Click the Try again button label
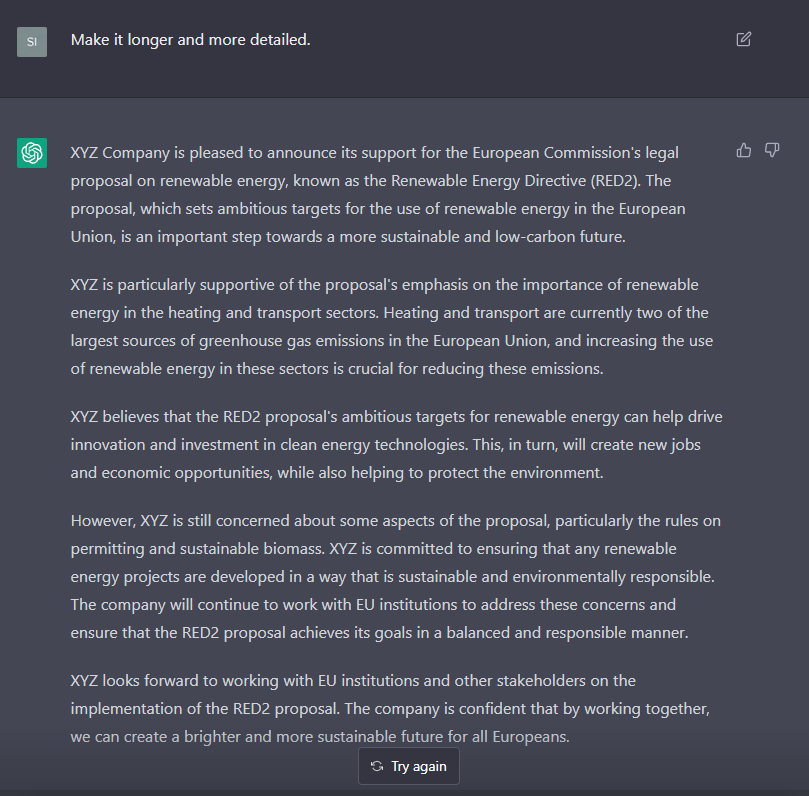The image size is (809, 796). [x=418, y=767]
